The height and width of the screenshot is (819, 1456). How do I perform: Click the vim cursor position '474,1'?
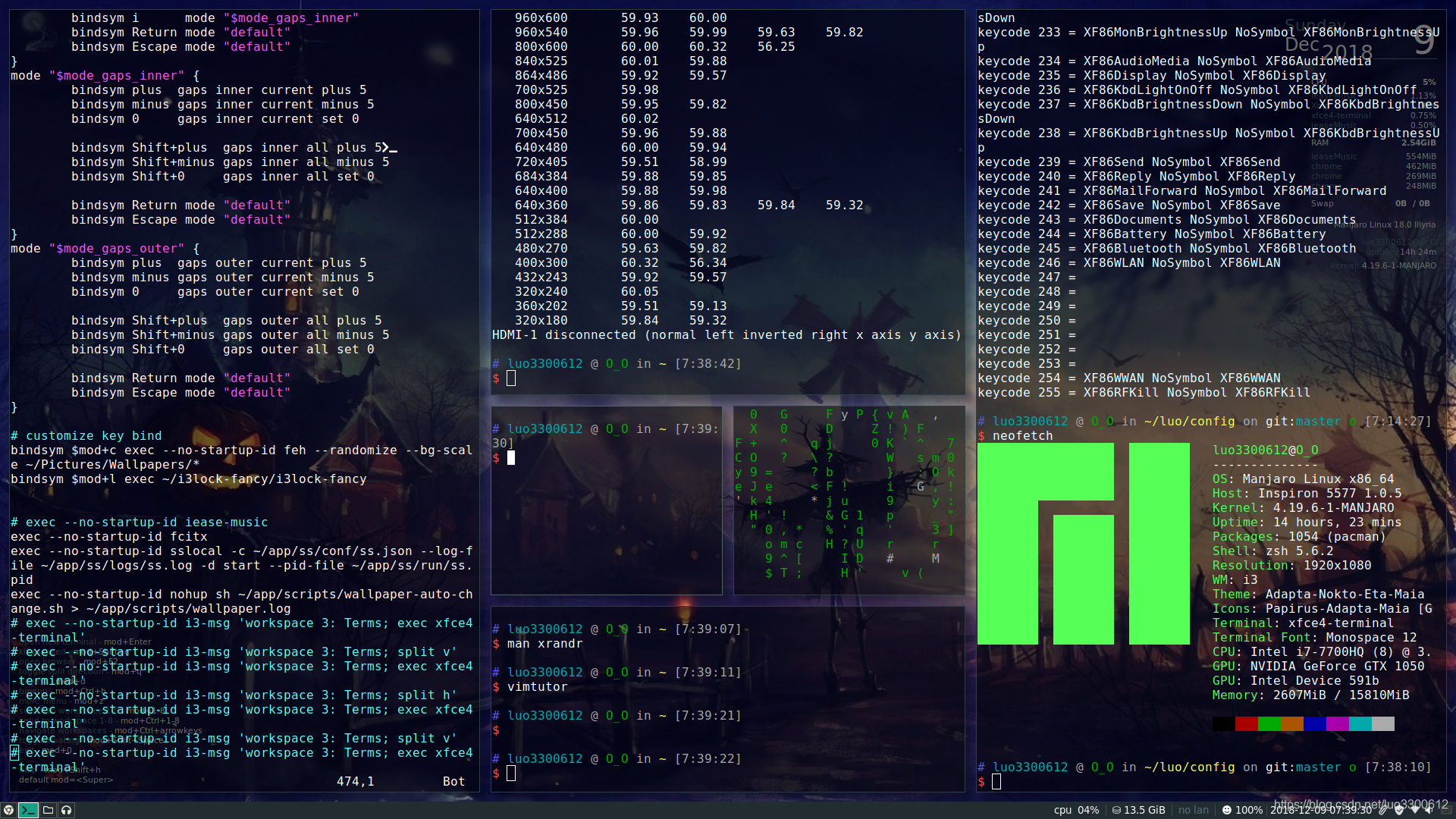click(x=355, y=782)
